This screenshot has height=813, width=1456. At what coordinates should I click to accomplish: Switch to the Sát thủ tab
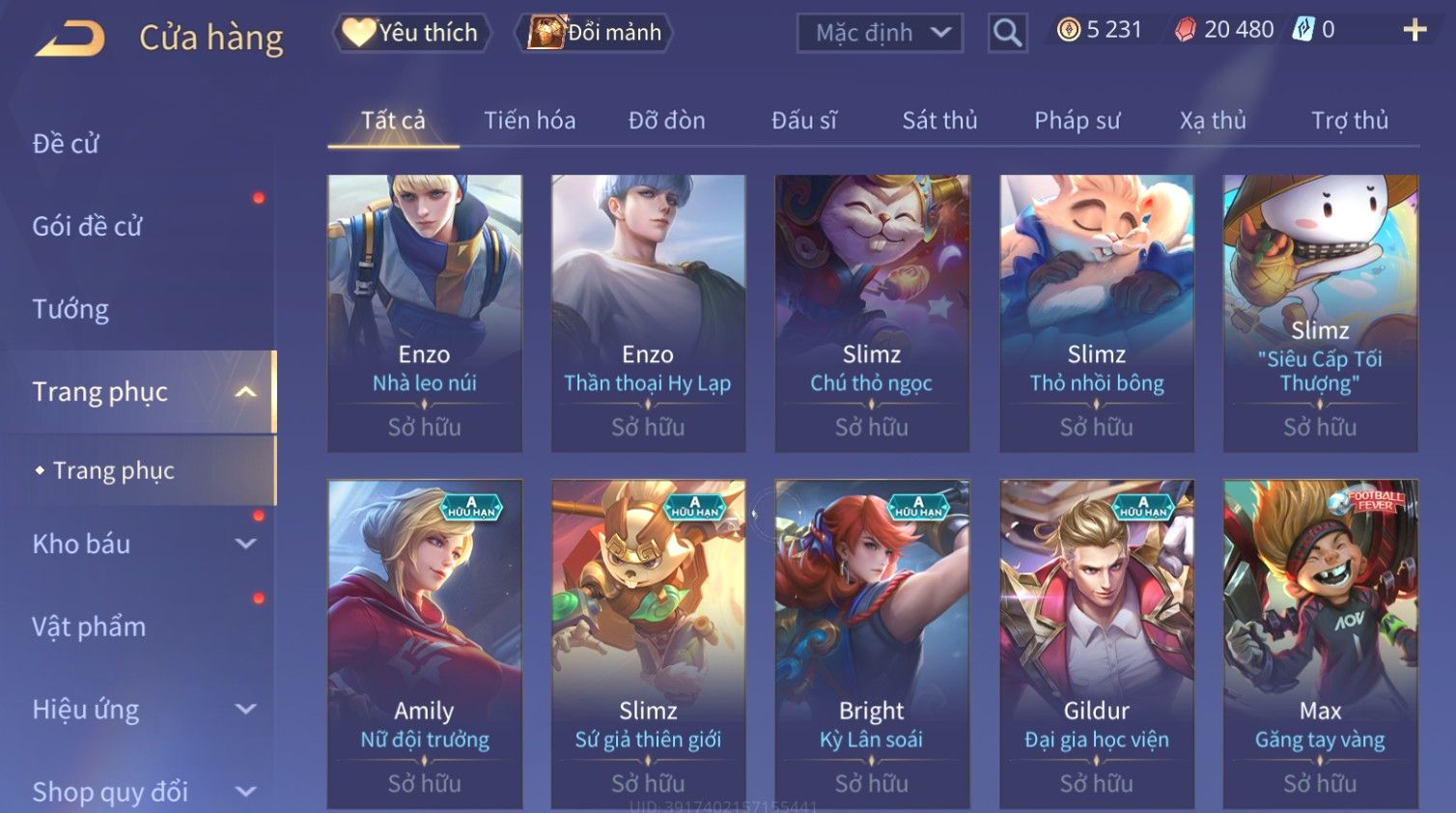939,121
